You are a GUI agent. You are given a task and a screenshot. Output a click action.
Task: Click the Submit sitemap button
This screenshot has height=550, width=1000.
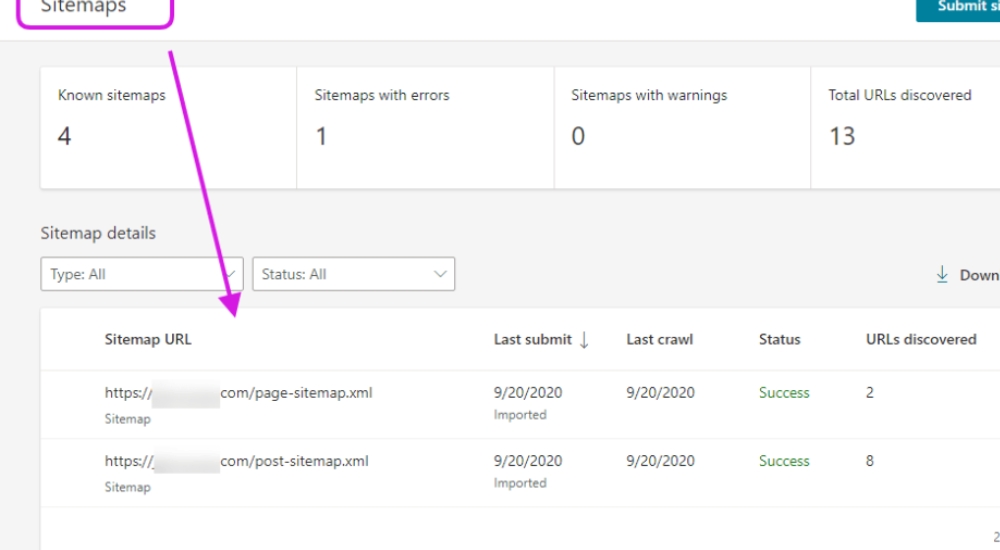click(958, 8)
